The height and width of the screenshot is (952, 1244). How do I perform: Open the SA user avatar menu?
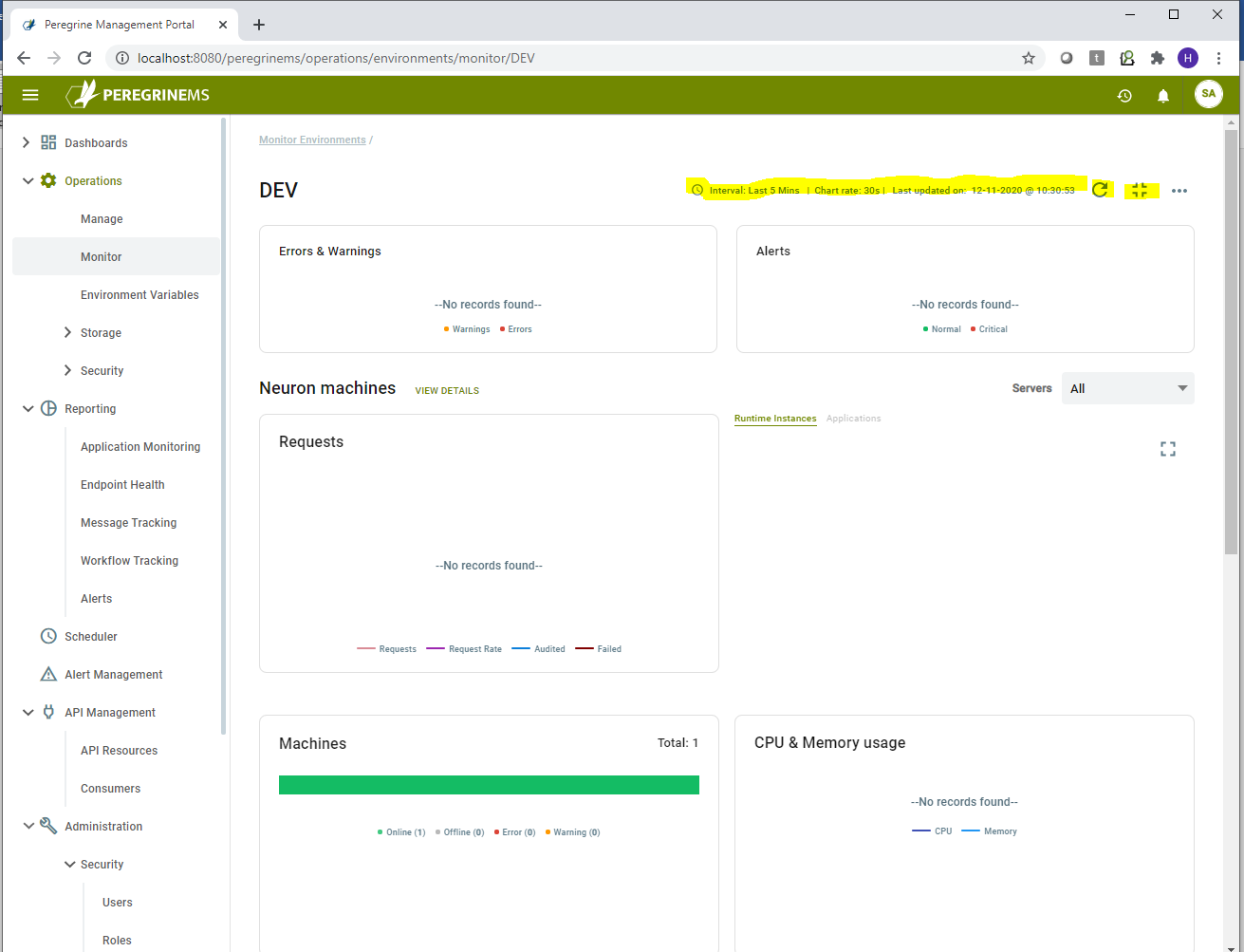(1208, 94)
